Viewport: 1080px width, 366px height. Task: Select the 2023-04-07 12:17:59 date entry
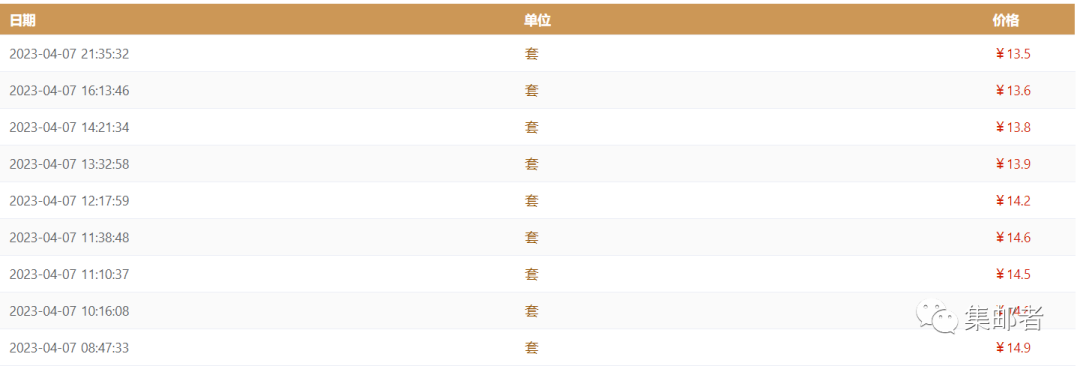(x=69, y=201)
